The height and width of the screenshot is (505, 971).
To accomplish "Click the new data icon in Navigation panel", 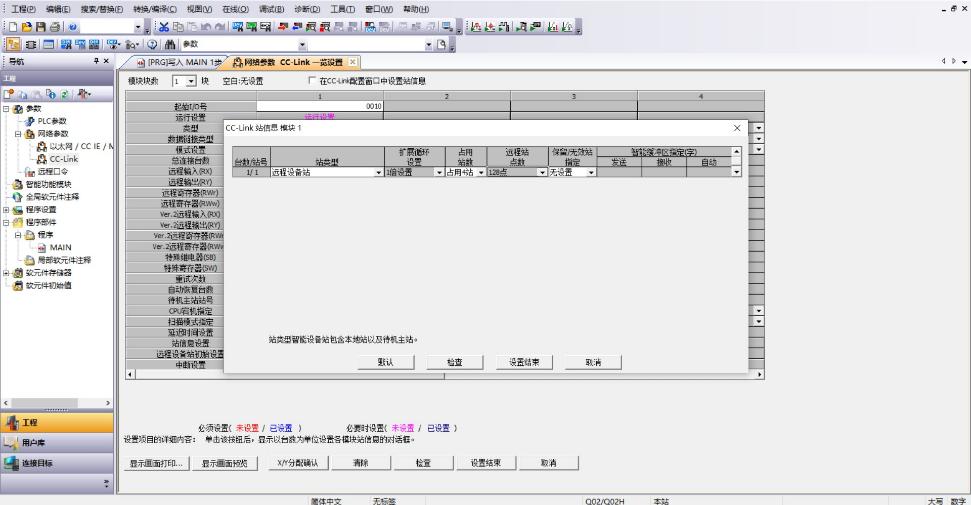I will 9,94.
